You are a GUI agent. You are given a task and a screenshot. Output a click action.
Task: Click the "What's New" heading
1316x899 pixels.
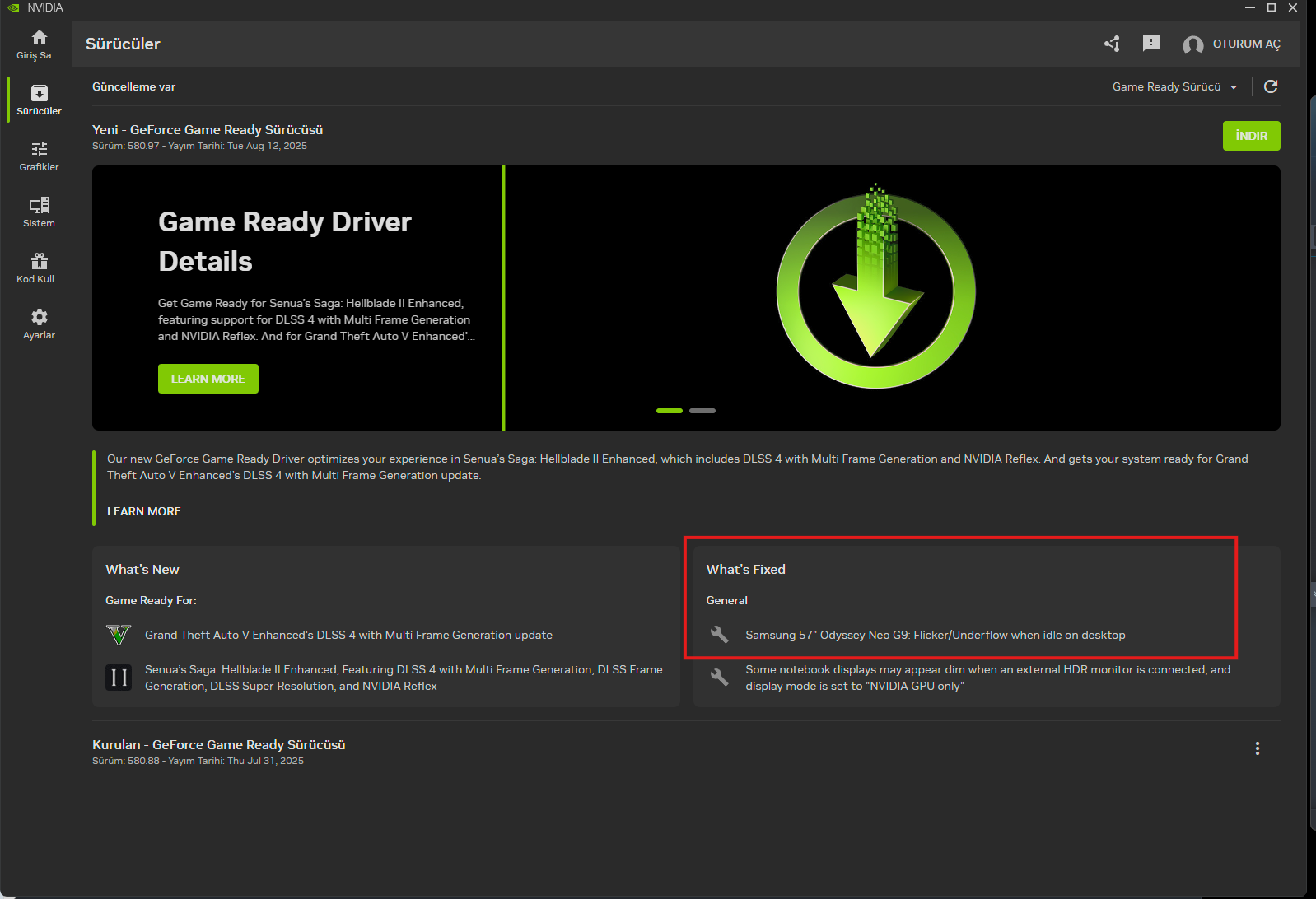(142, 570)
